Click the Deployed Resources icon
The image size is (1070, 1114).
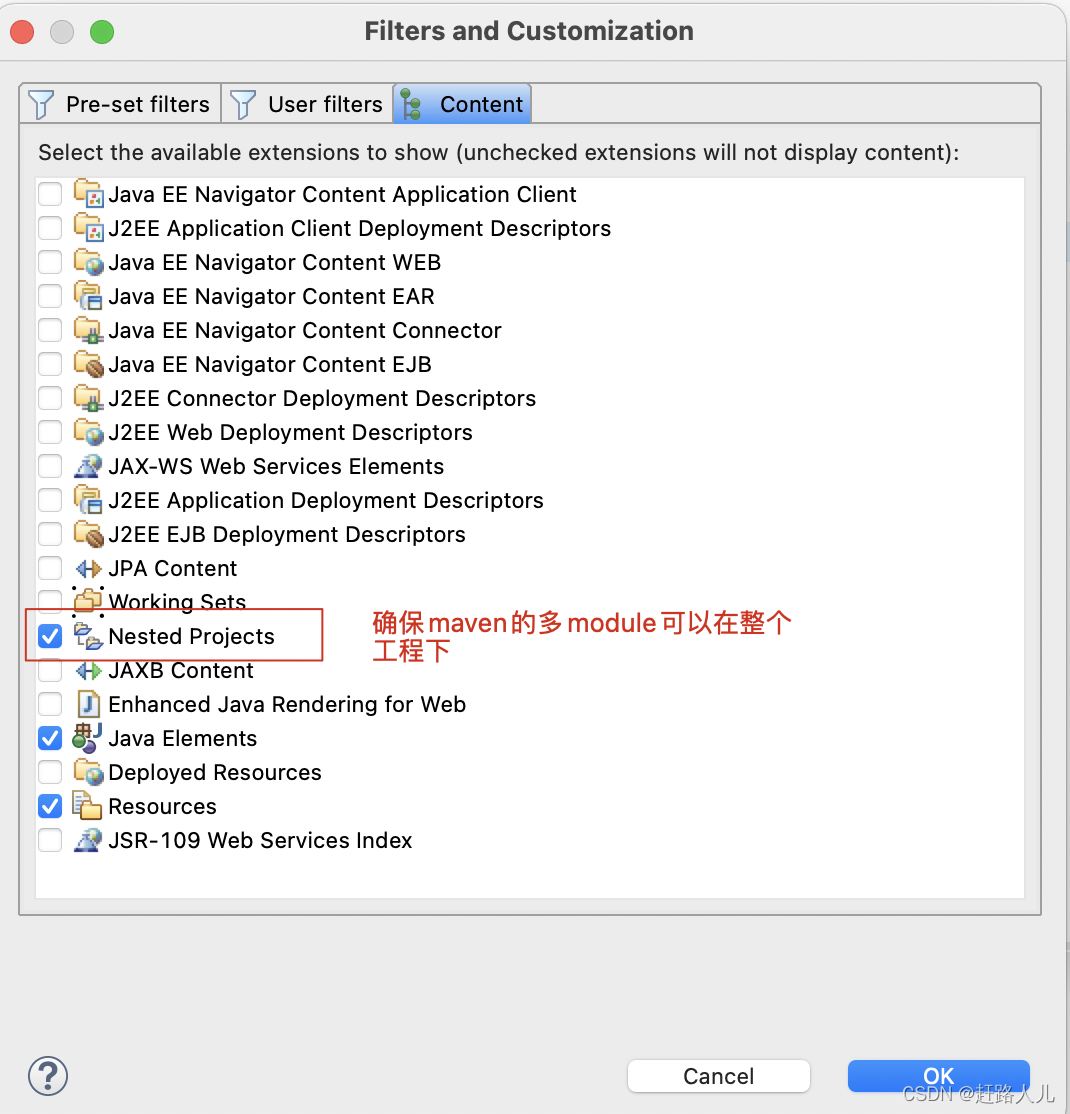pyautogui.click(x=88, y=772)
